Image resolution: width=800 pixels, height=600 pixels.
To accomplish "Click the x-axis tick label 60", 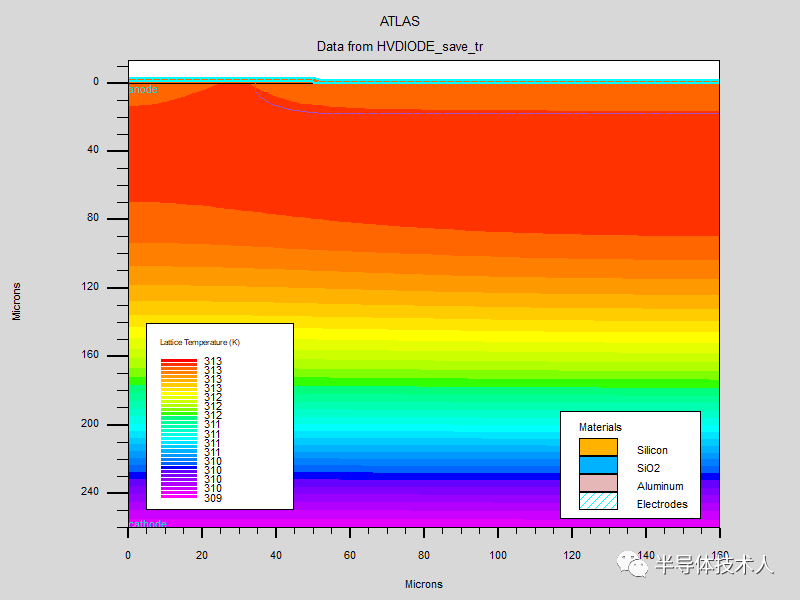I will tap(349, 555).
